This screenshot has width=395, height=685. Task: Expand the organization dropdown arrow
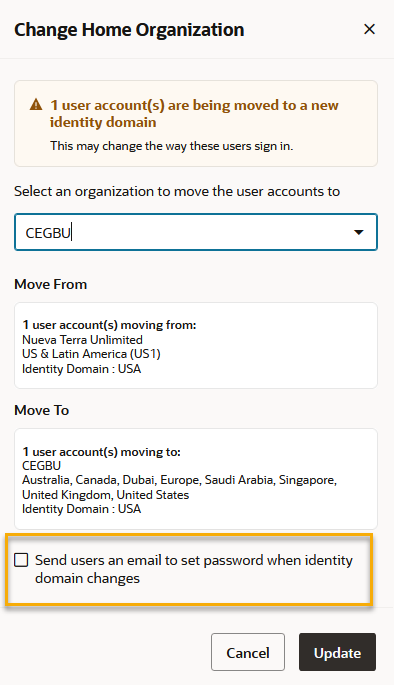point(359,232)
